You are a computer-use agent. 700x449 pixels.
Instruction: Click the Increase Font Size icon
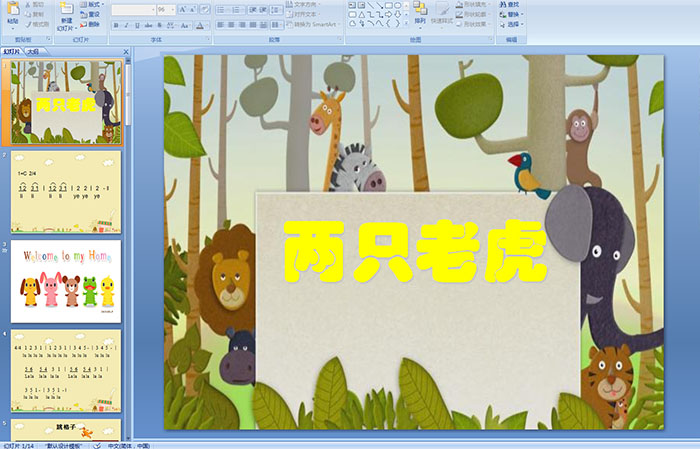177,9
